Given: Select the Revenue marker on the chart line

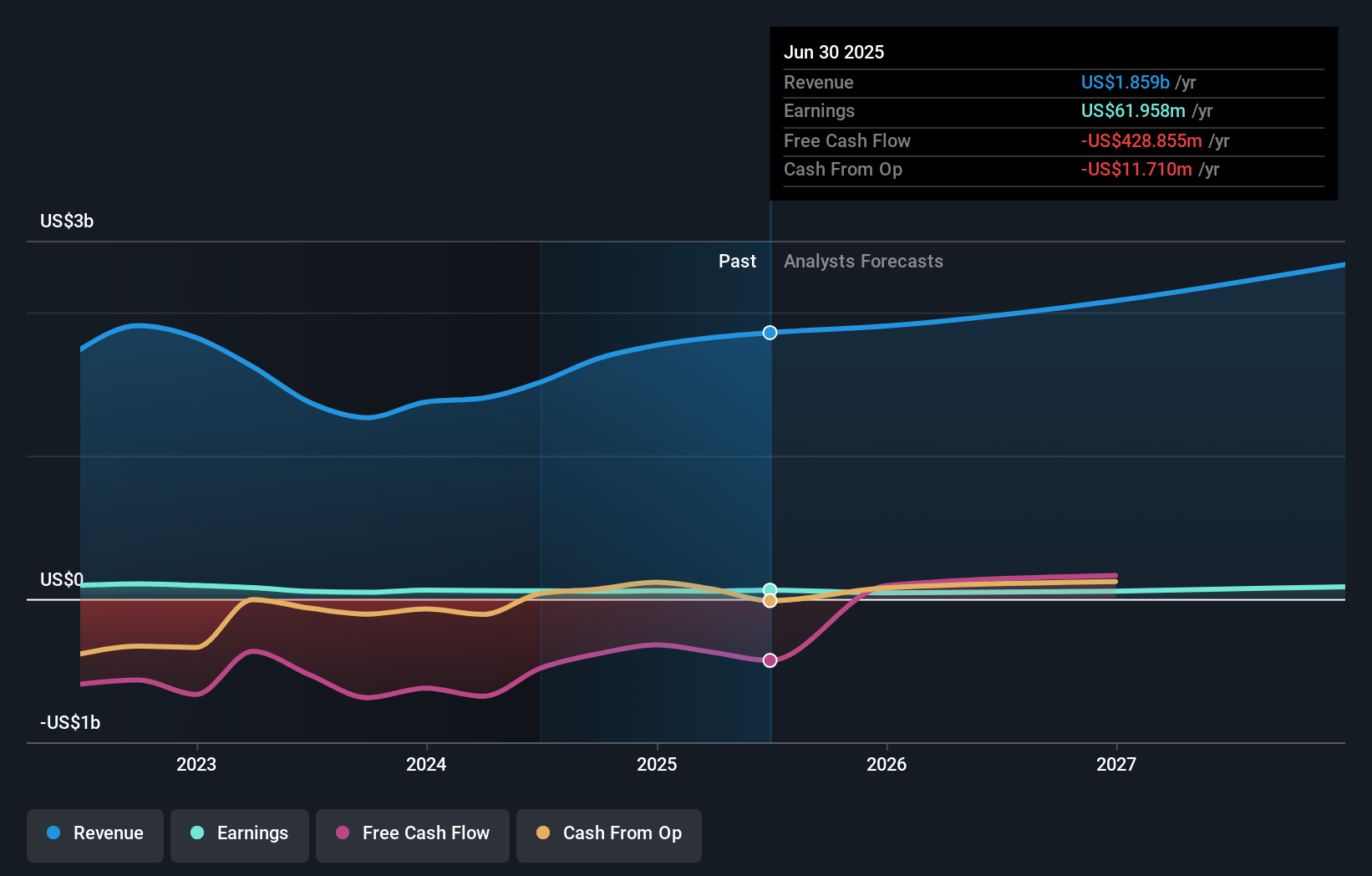Looking at the screenshot, I should (770, 332).
